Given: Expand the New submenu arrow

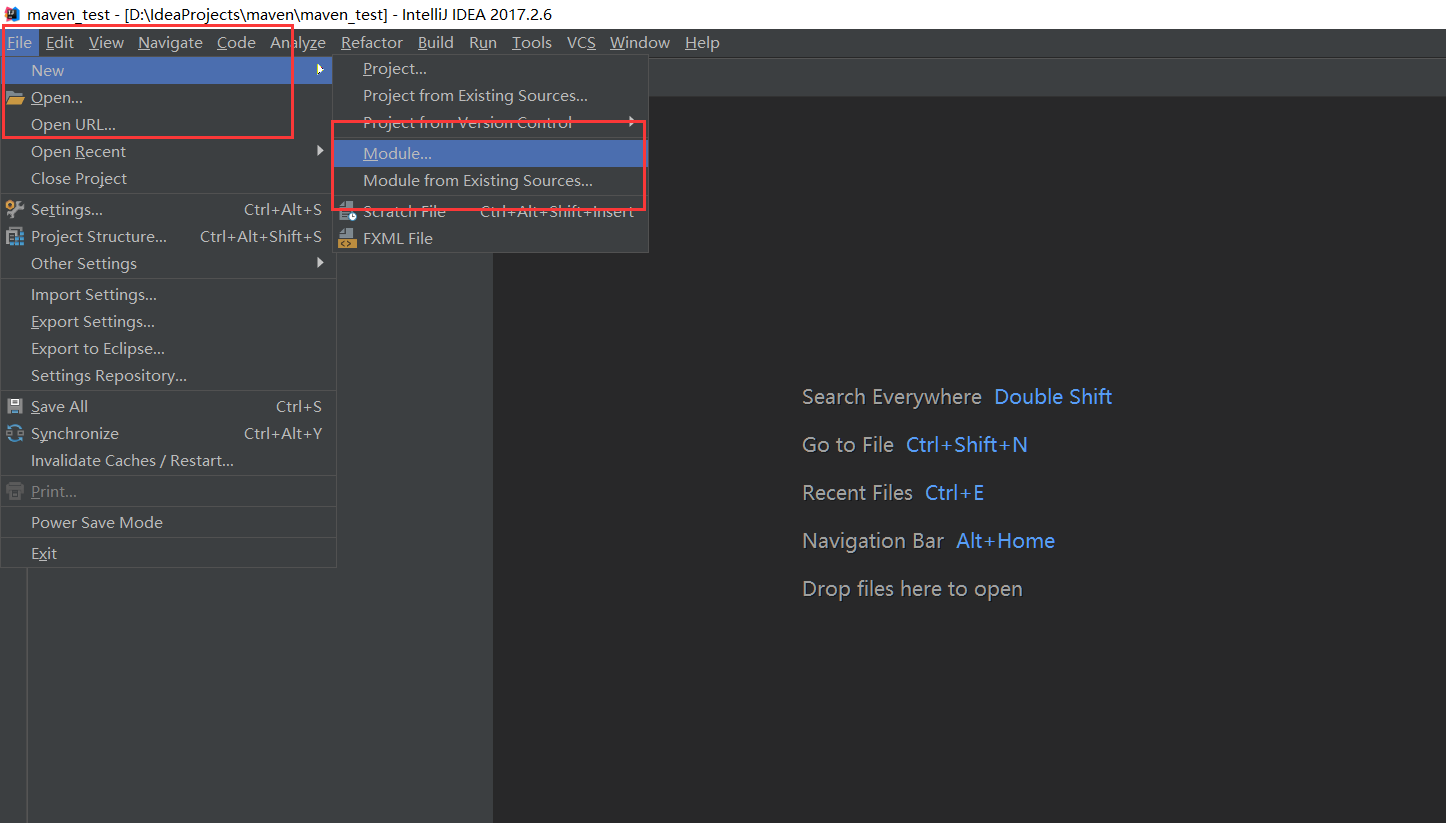Looking at the screenshot, I should tap(320, 70).
